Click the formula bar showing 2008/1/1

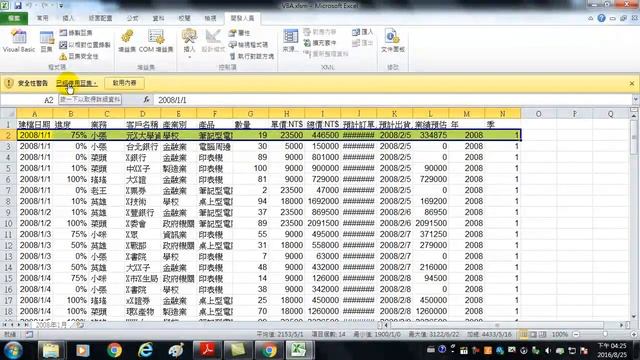coord(393,100)
